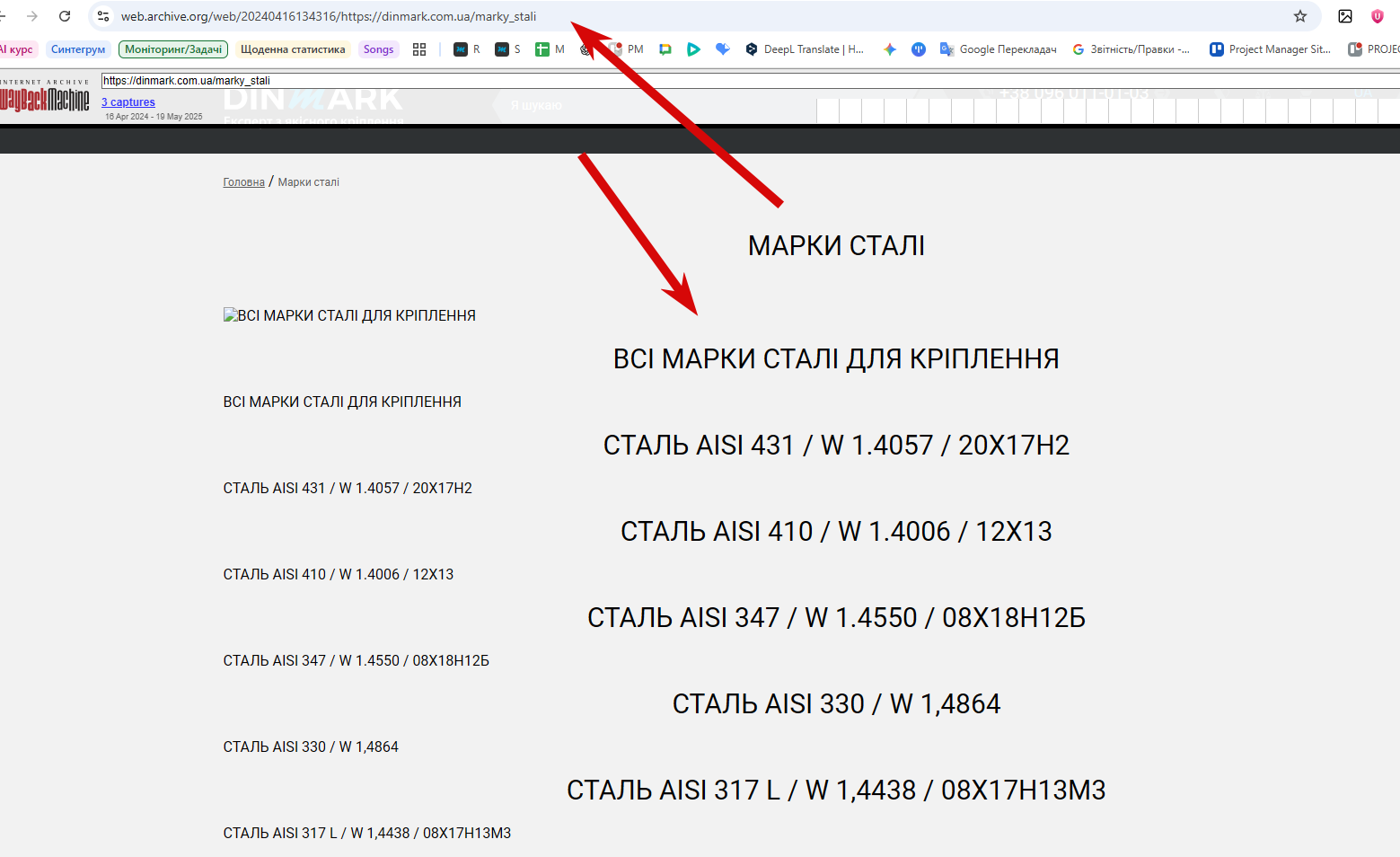Viewport: 1400px width, 857px height.
Task: Open small caption СТАЛЬ AISI 317 L / 08Х17Н13М3
Action: pos(367,833)
